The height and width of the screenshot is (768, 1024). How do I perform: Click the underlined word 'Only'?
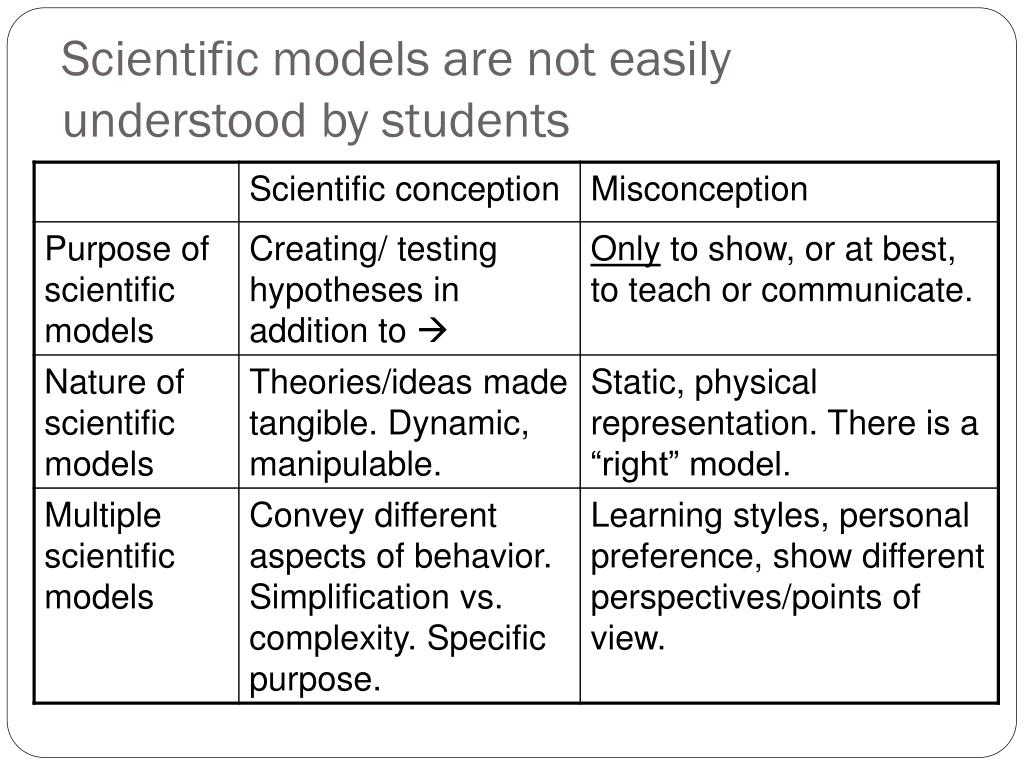pyautogui.click(x=625, y=249)
